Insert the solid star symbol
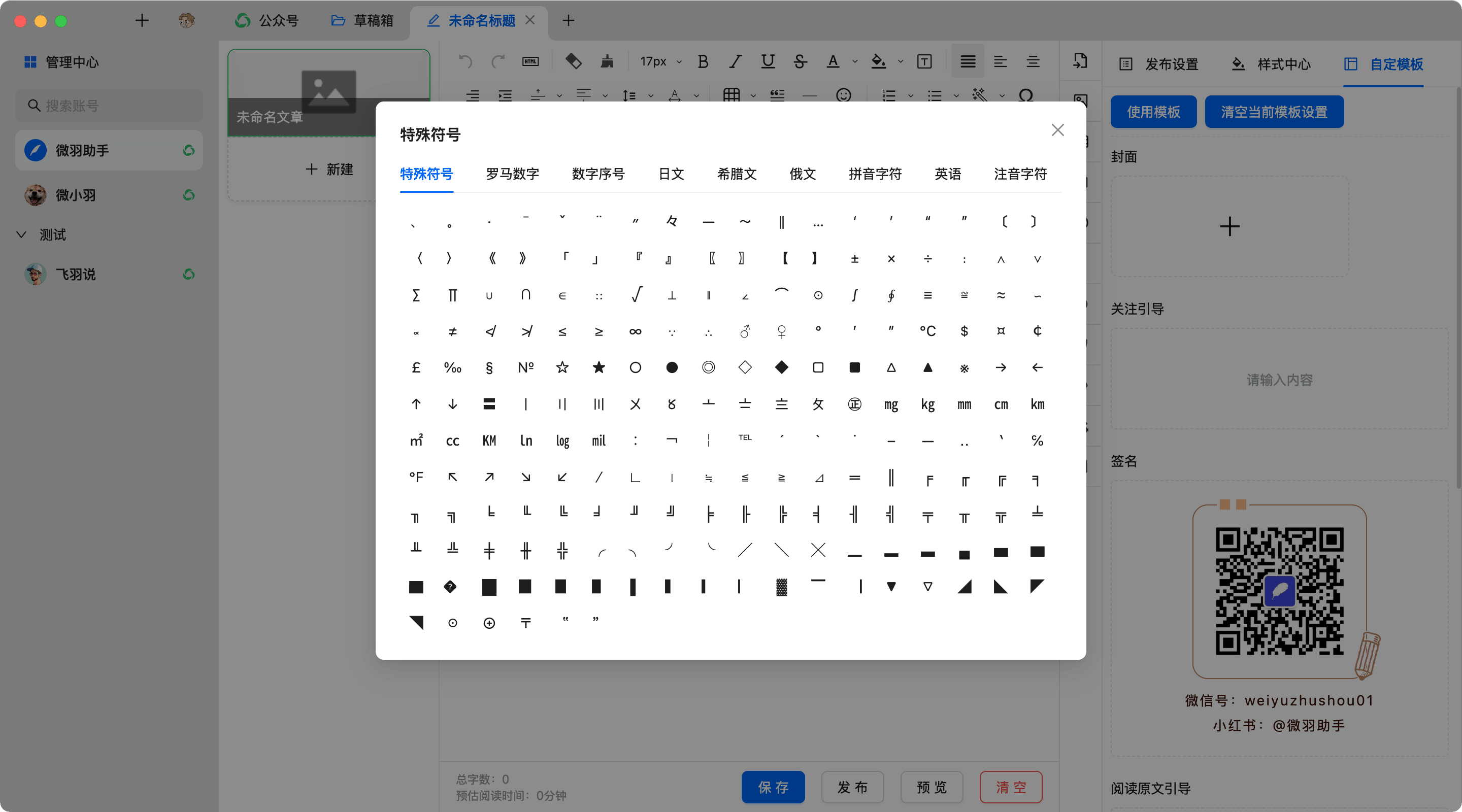 click(599, 368)
